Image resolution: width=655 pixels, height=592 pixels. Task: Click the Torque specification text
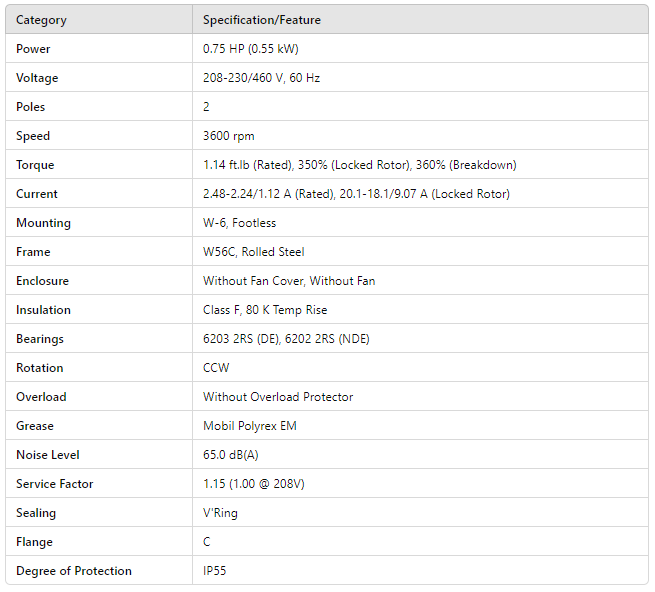(x=359, y=165)
